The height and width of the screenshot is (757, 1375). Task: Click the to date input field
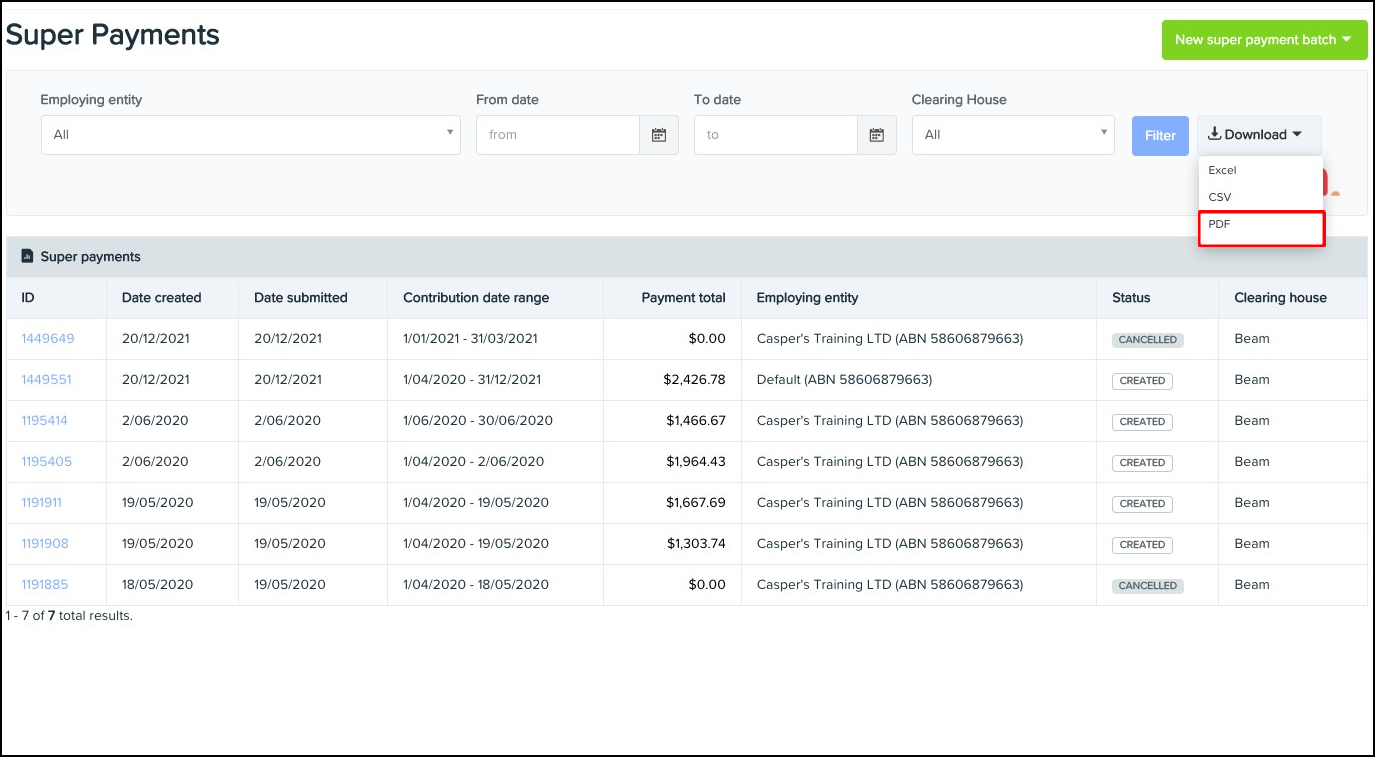click(x=777, y=135)
